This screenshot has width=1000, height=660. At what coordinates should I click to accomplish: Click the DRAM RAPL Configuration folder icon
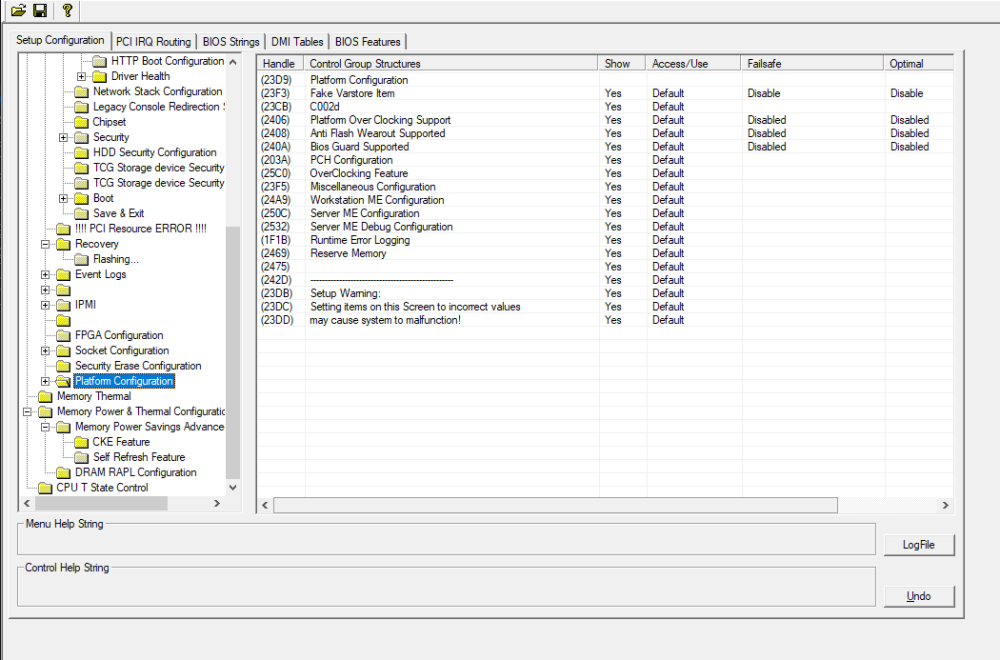pyautogui.click(x=64, y=473)
